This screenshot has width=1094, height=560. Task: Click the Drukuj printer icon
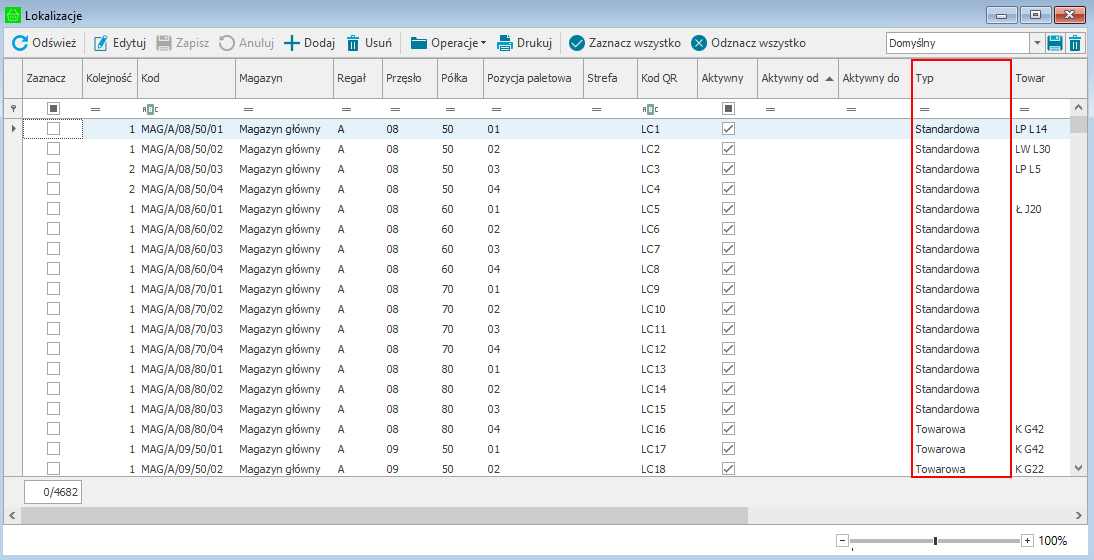tap(505, 43)
